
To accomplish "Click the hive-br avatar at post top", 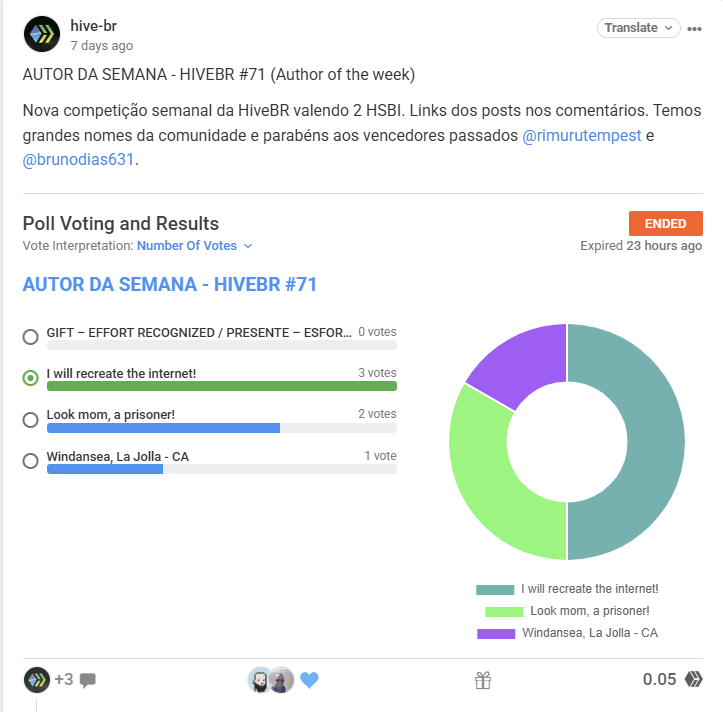I will click(x=42, y=34).
